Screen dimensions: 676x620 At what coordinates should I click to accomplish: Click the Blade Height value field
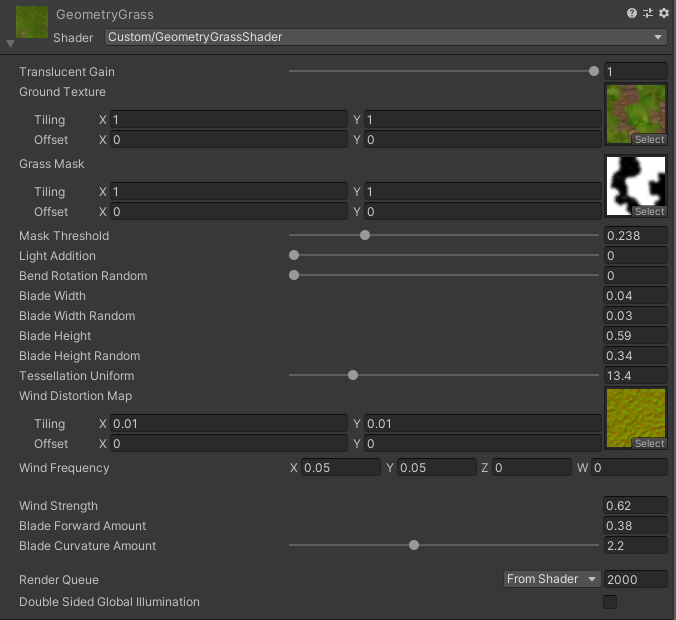tap(635, 335)
